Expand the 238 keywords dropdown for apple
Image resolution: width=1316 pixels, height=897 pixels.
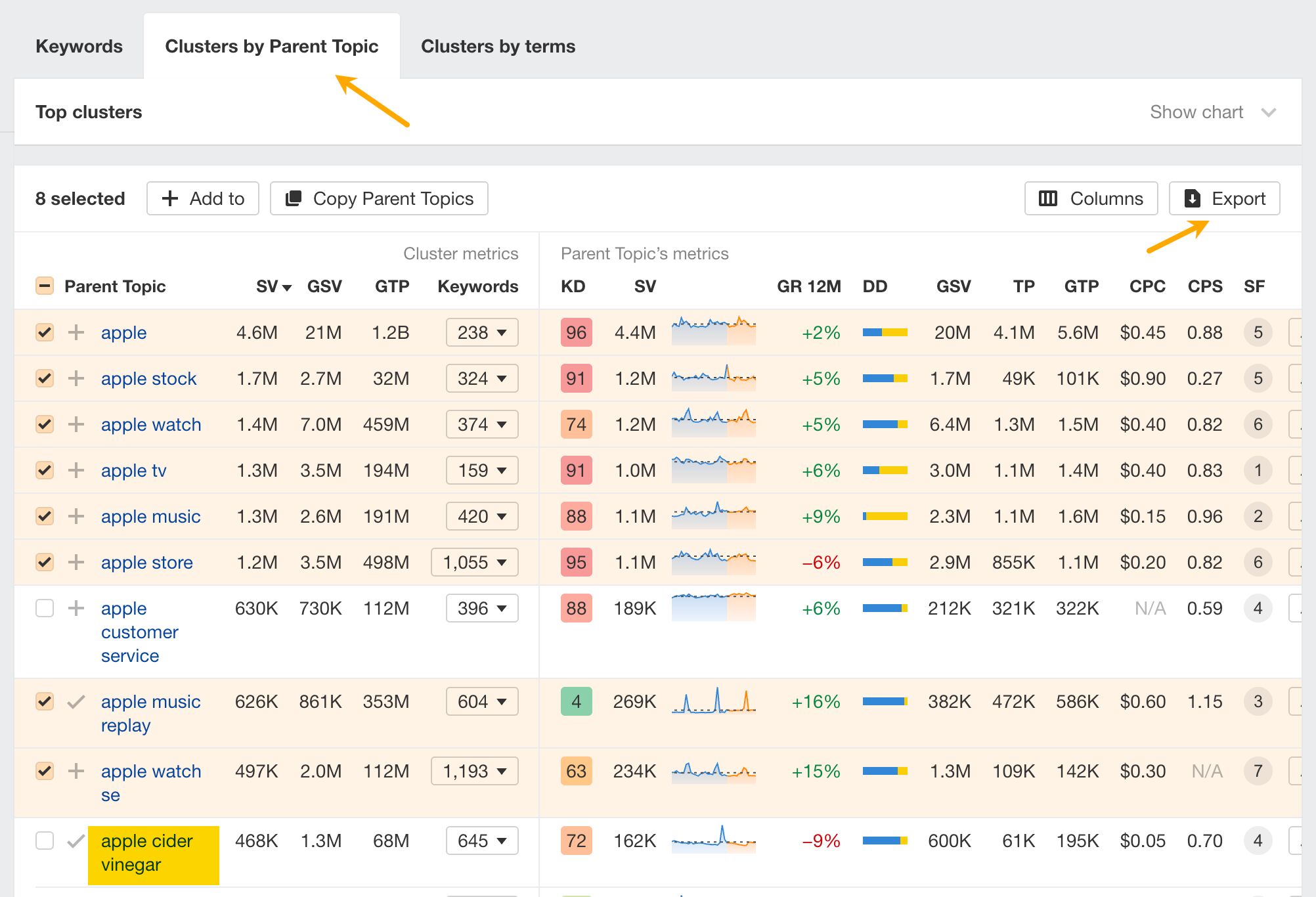[481, 332]
